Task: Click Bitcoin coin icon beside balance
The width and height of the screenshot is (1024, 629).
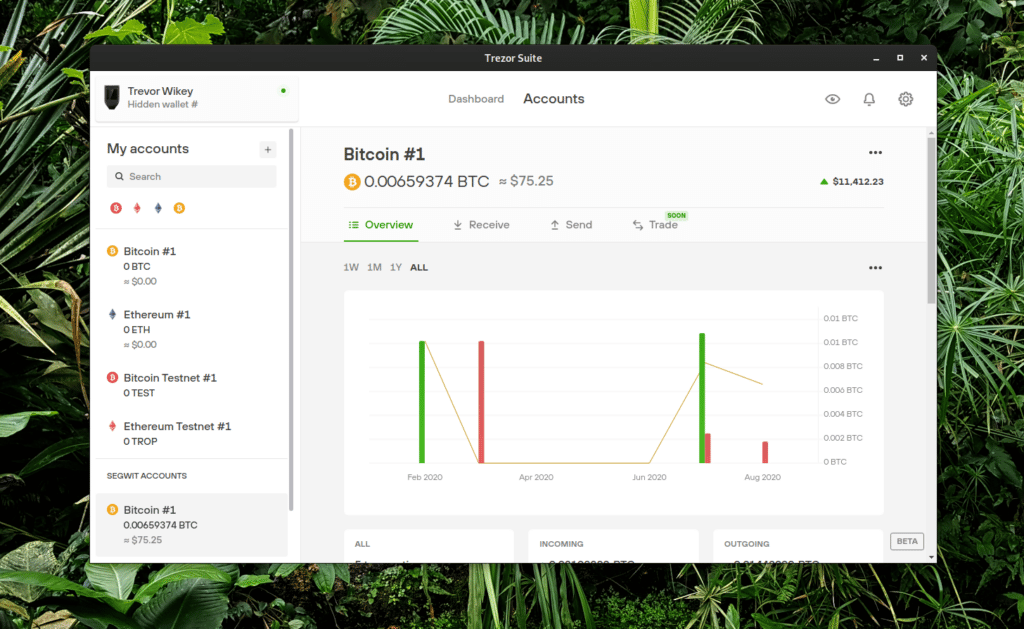Action: 352,182
